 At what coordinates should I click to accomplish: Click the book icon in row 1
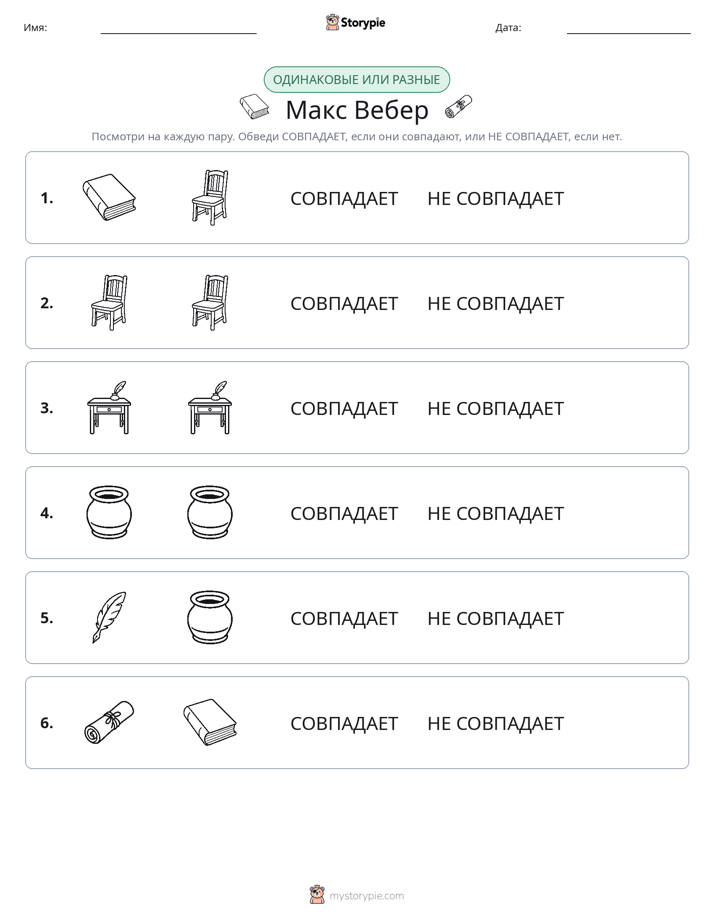pyautogui.click(x=109, y=197)
